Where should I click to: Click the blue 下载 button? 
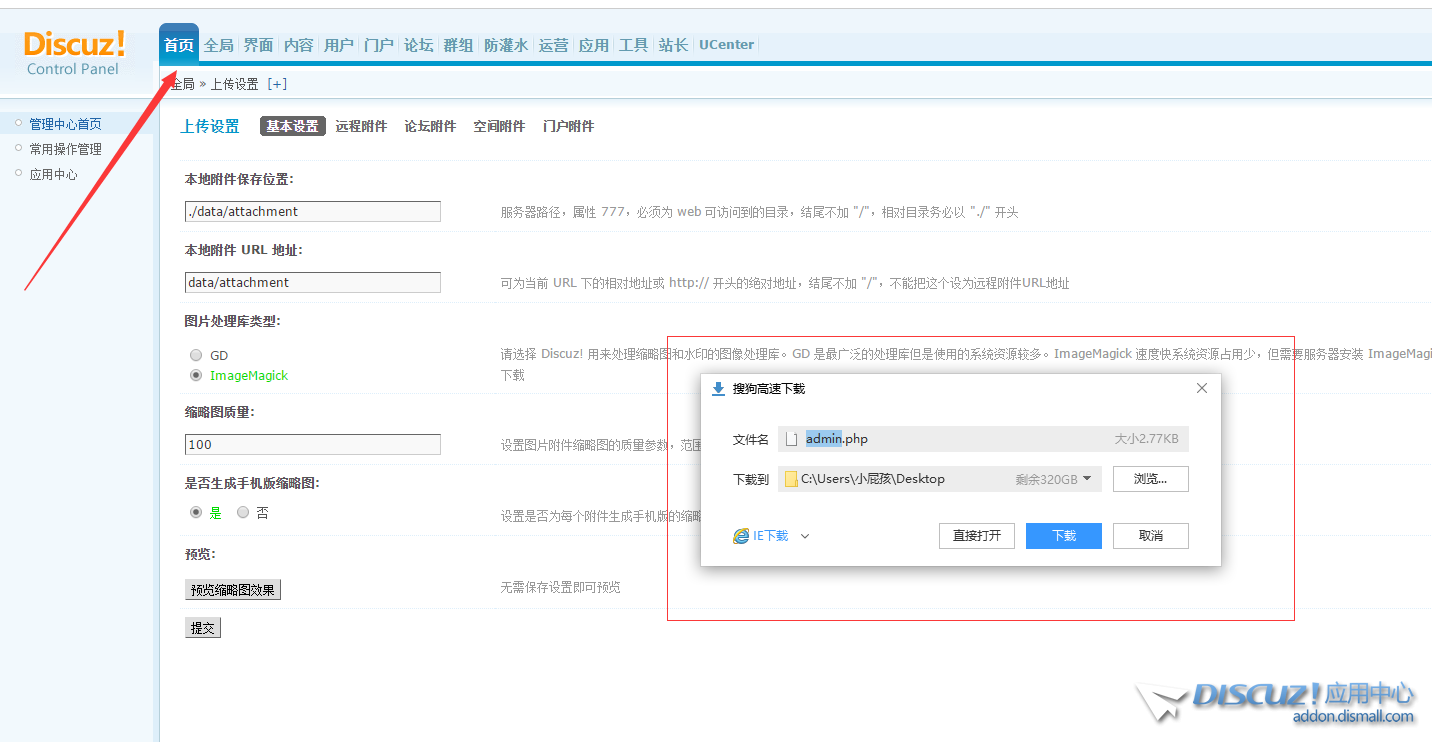1064,536
